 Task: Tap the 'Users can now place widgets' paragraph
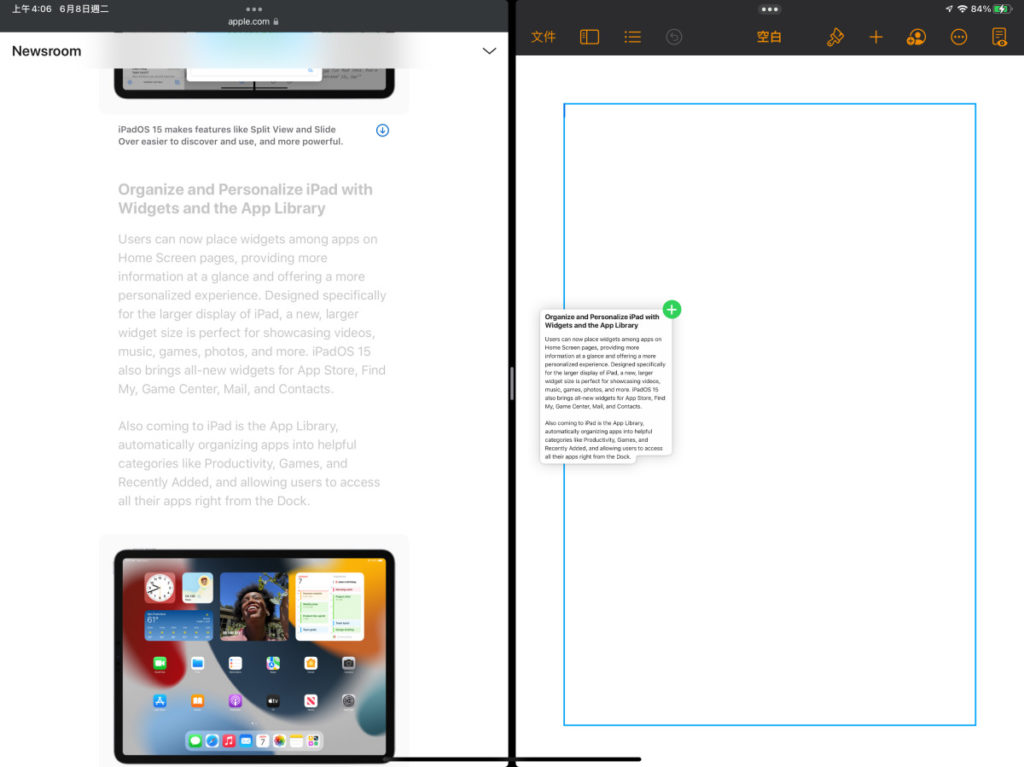coord(252,314)
